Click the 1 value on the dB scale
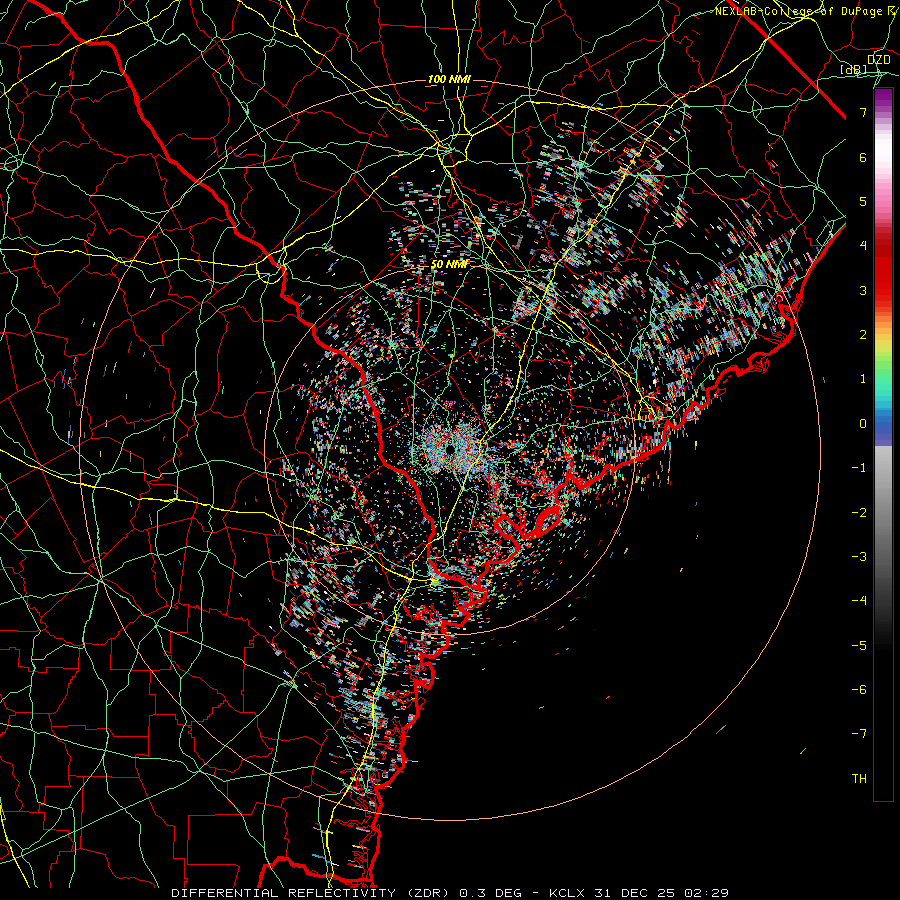The image size is (900, 900). pyautogui.click(x=863, y=379)
